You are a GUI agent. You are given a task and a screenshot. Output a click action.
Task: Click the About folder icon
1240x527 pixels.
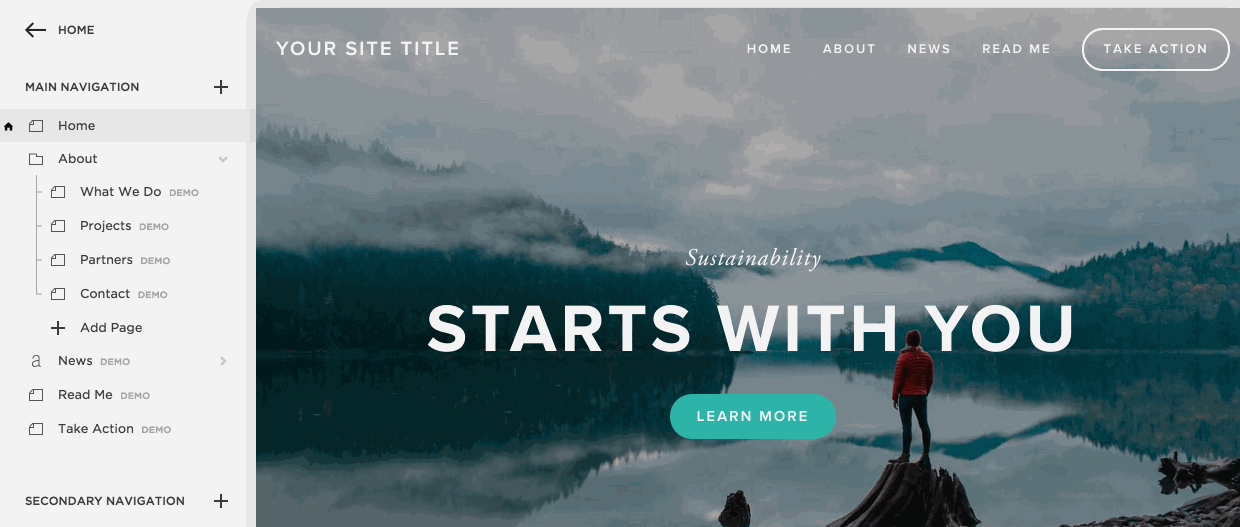[x=36, y=159]
